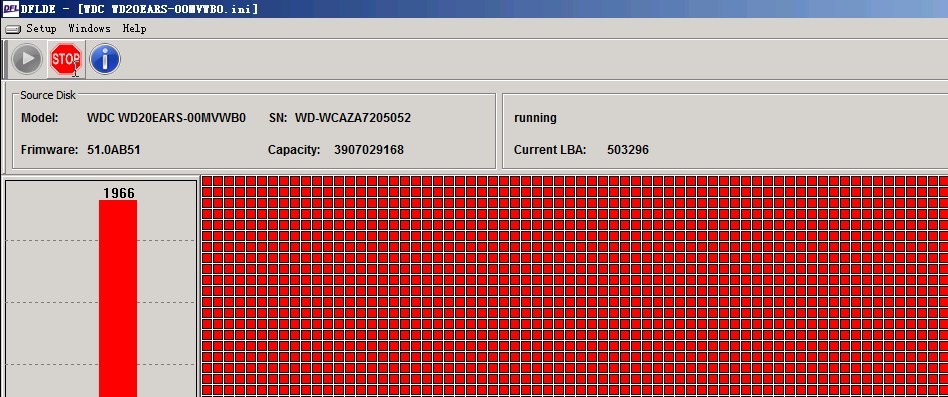Image resolution: width=948 pixels, height=397 pixels.
Task: Open the Windows menu
Action: coord(89,28)
